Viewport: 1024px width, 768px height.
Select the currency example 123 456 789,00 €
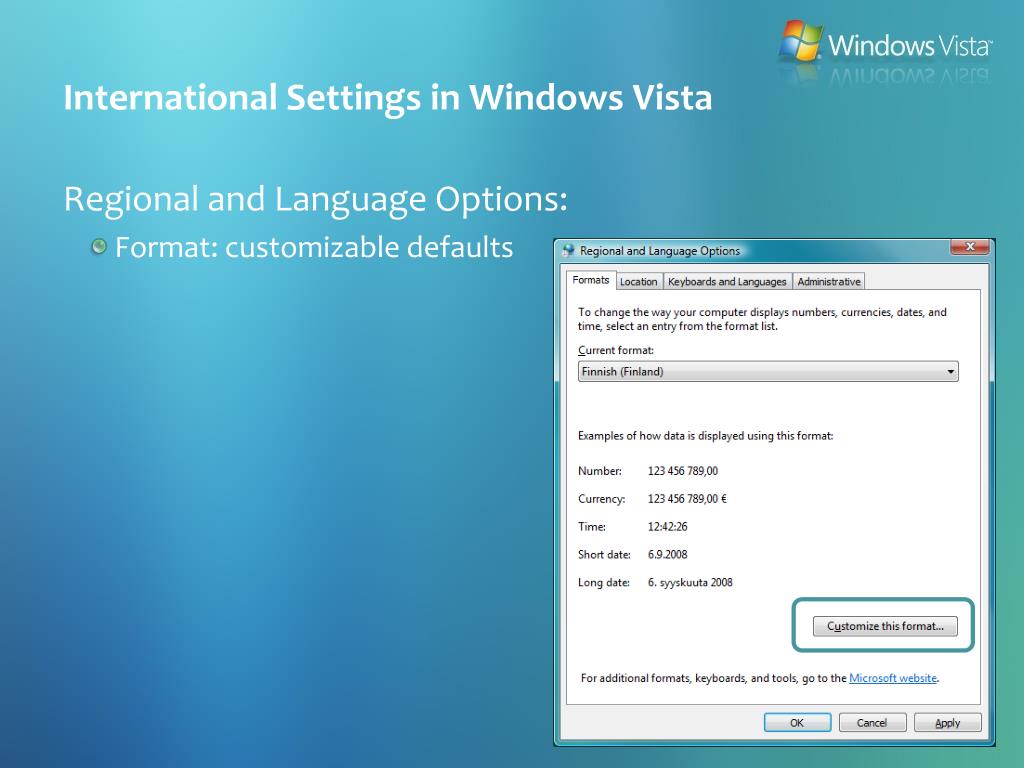(687, 499)
